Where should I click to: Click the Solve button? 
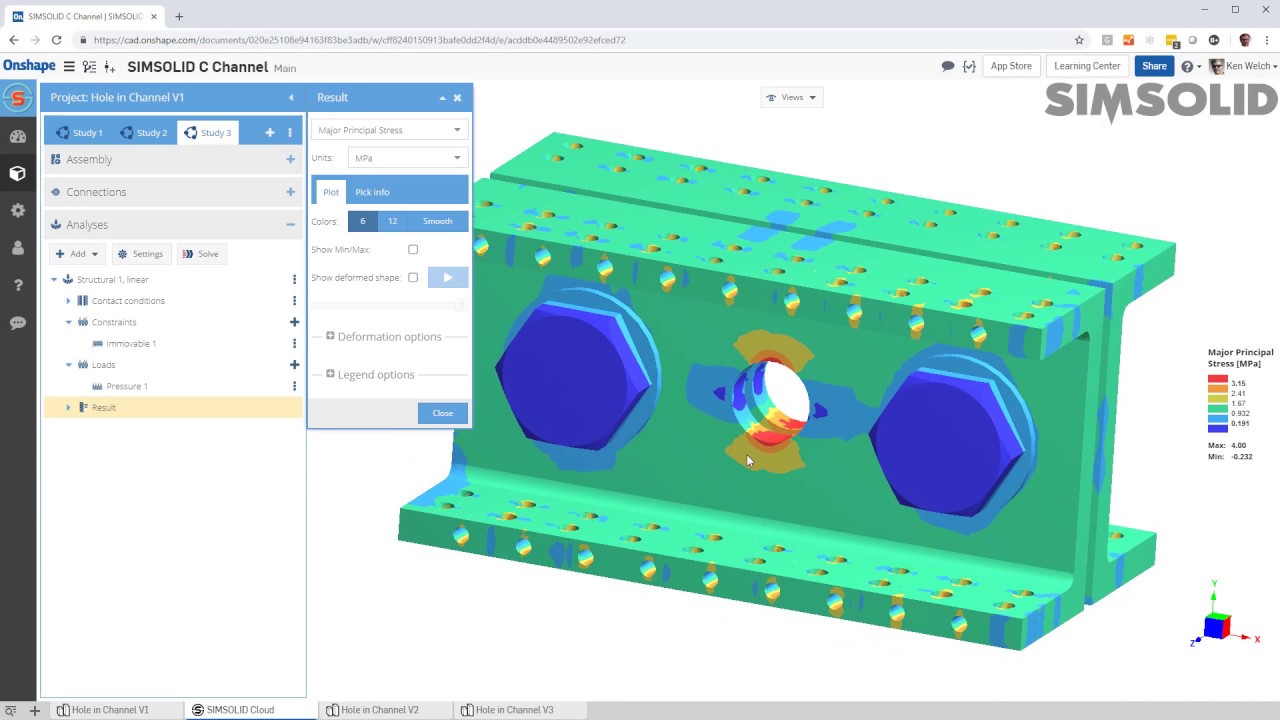pyautogui.click(x=200, y=254)
